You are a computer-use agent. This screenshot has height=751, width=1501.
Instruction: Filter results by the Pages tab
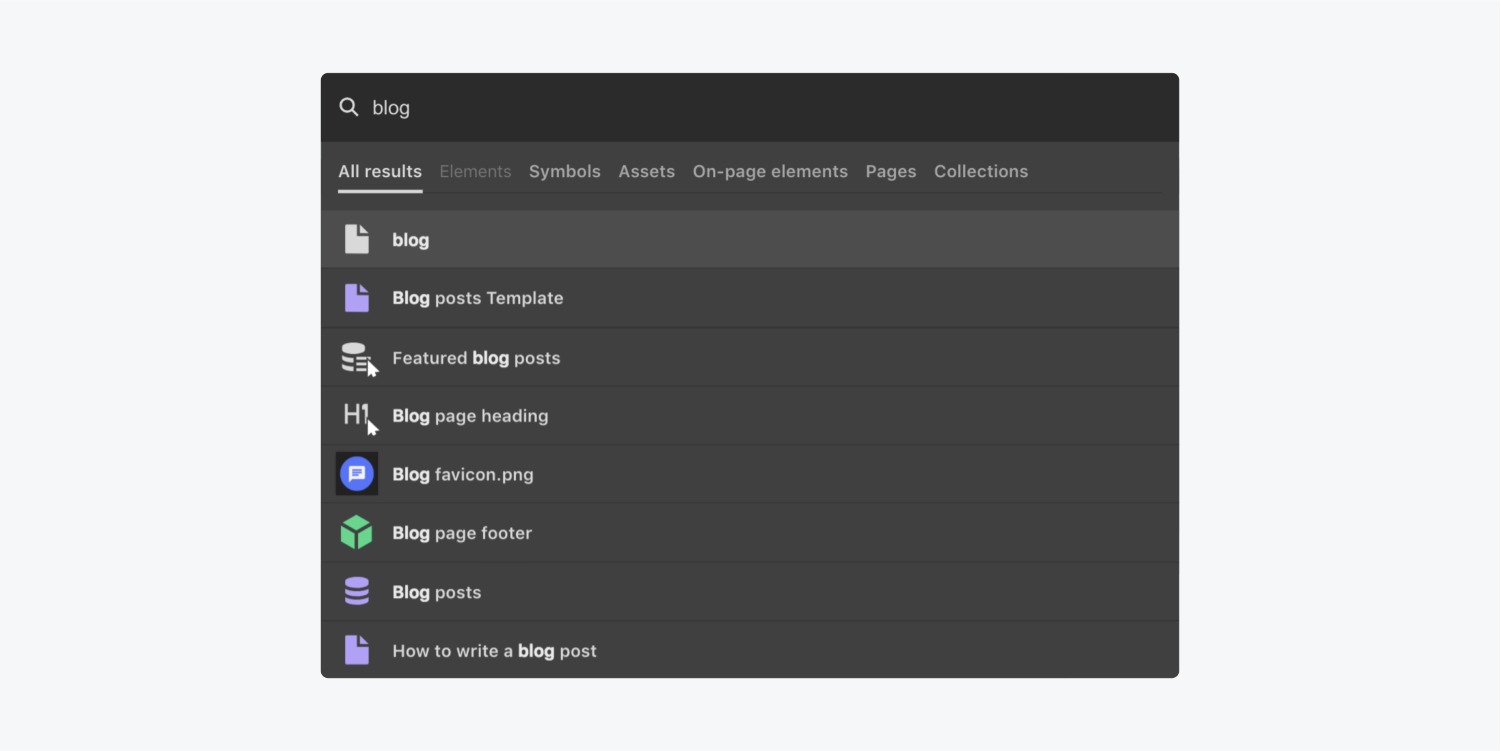click(x=891, y=171)
